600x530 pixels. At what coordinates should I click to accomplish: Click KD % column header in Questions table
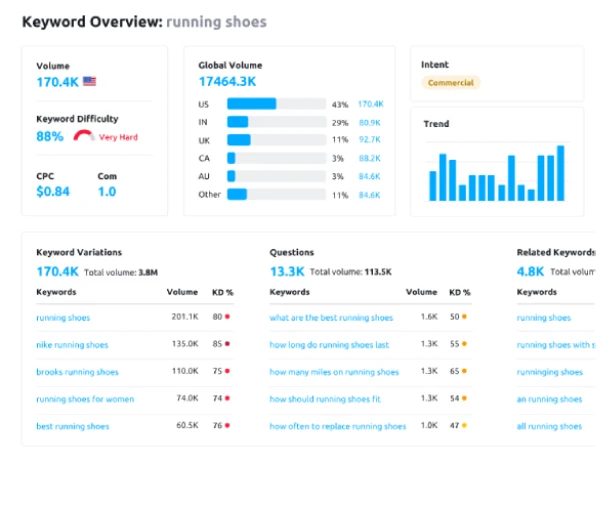click(x=460, y=292)
